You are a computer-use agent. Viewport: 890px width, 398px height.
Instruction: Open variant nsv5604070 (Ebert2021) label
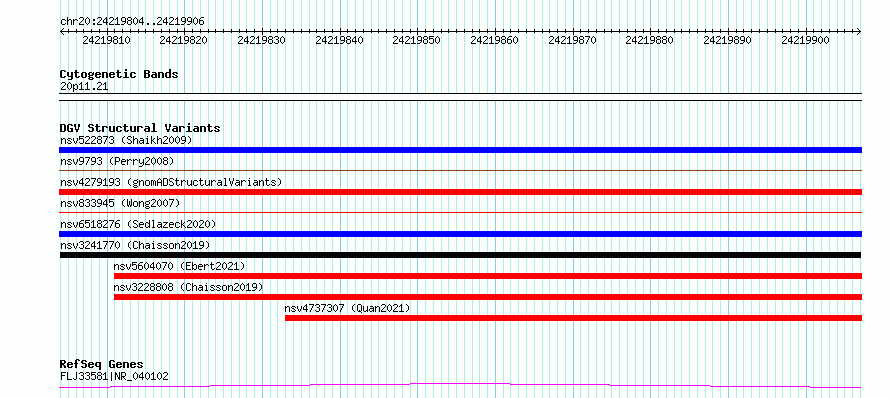click(x=179, y=266)
